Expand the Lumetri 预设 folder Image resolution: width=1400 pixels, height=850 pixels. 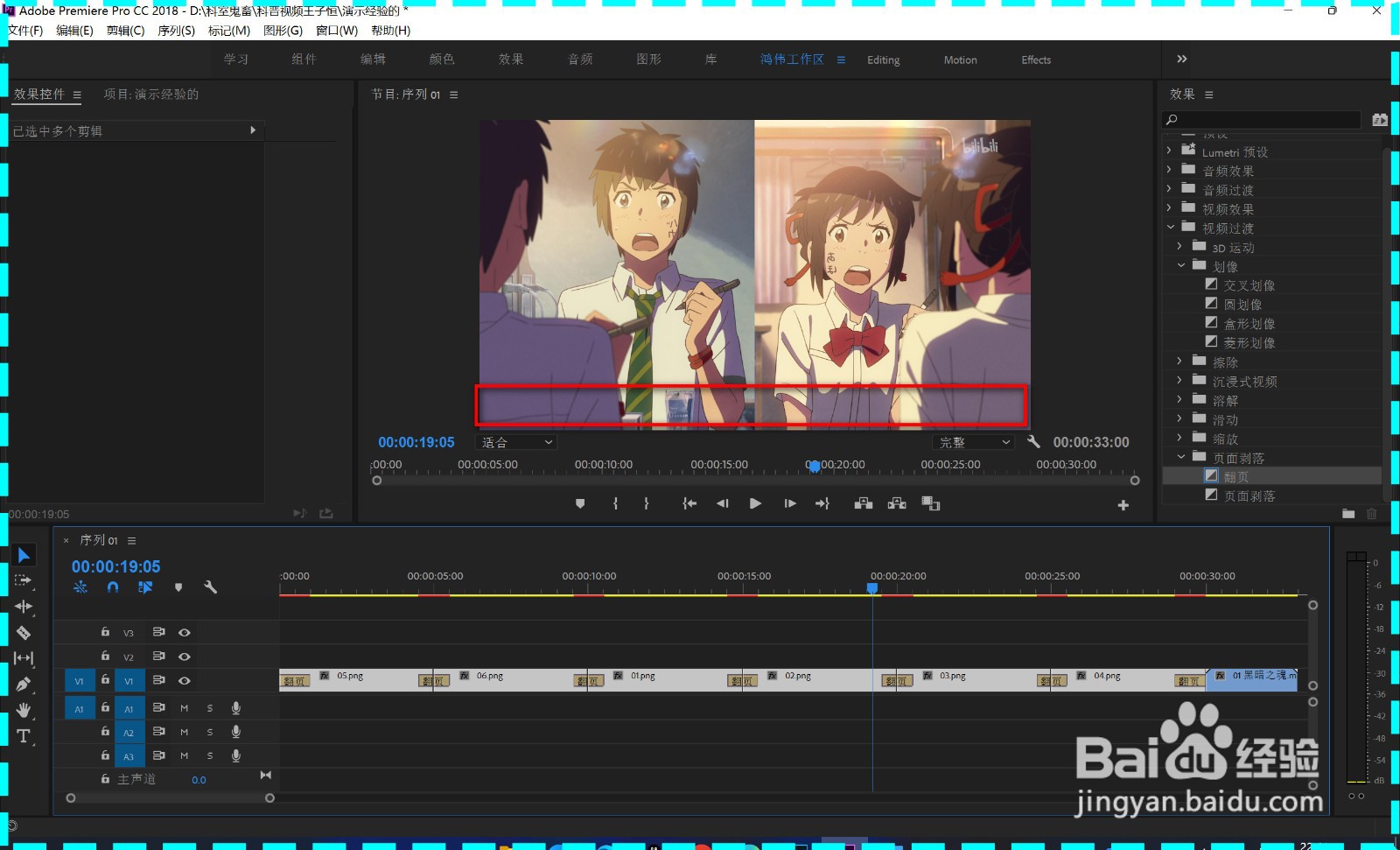[1169, 151]
